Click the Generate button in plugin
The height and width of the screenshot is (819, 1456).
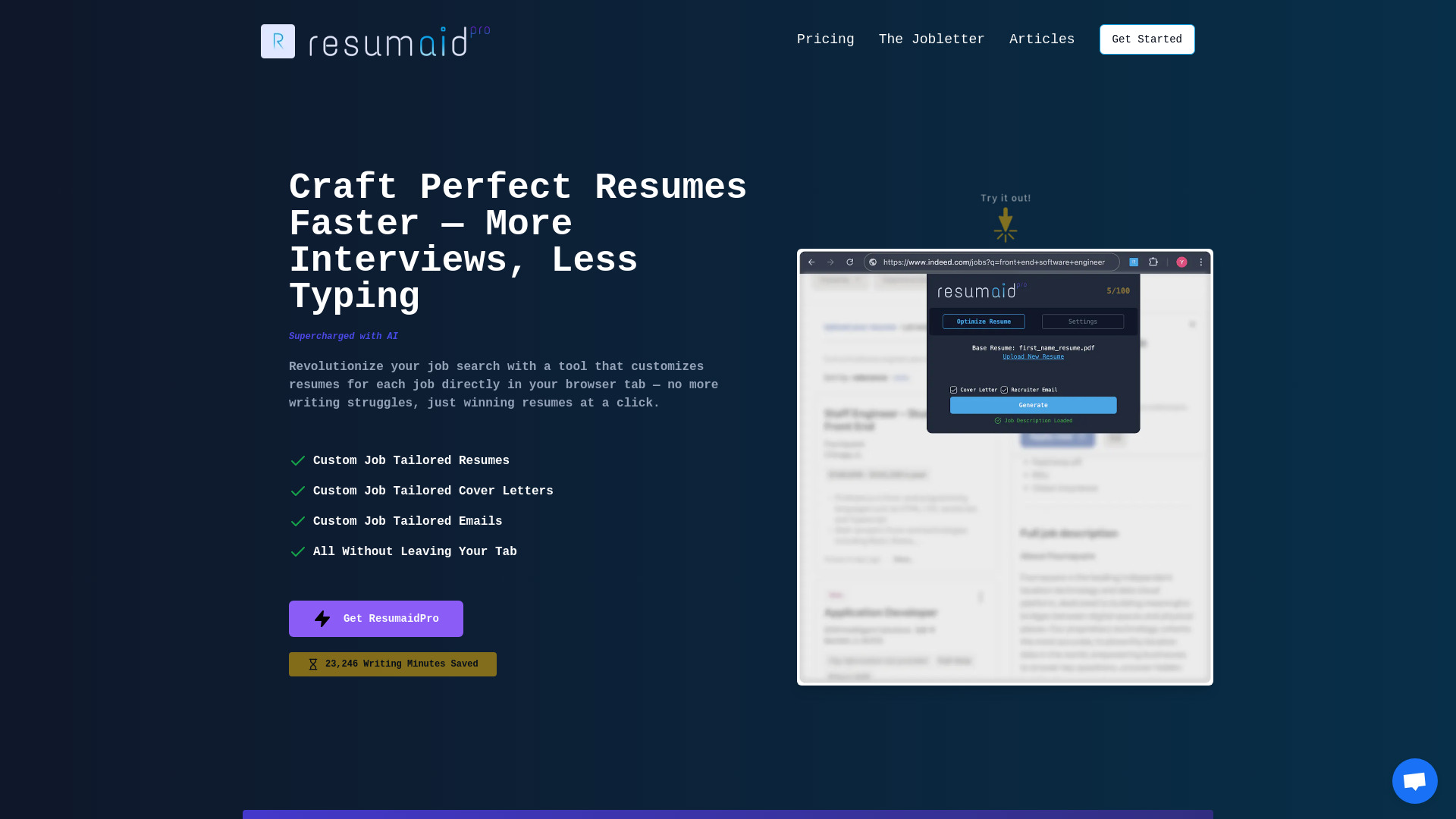pos(1033,405)
